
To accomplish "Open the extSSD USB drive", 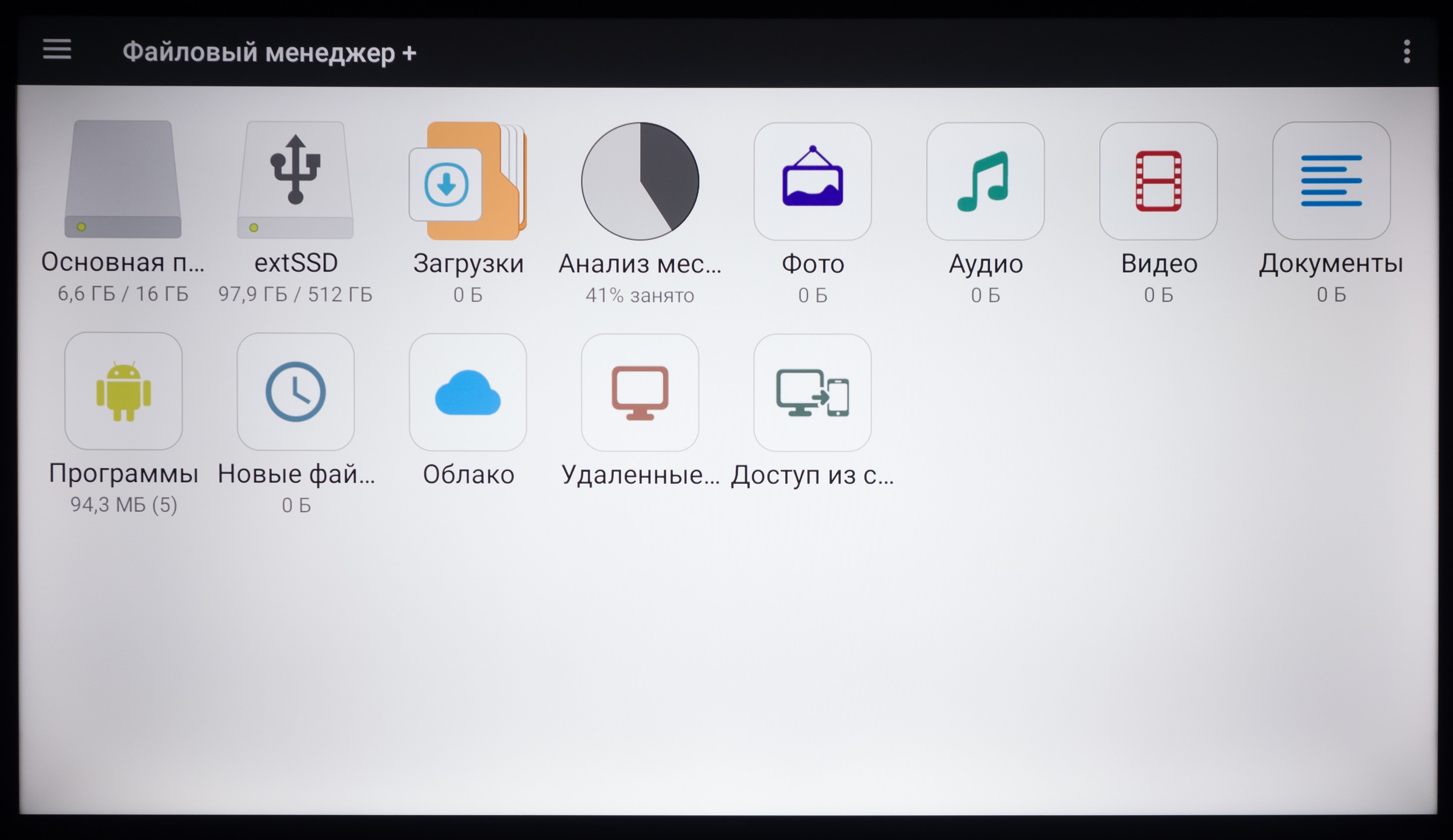I will pyautogui.click(x=295, y=180).
